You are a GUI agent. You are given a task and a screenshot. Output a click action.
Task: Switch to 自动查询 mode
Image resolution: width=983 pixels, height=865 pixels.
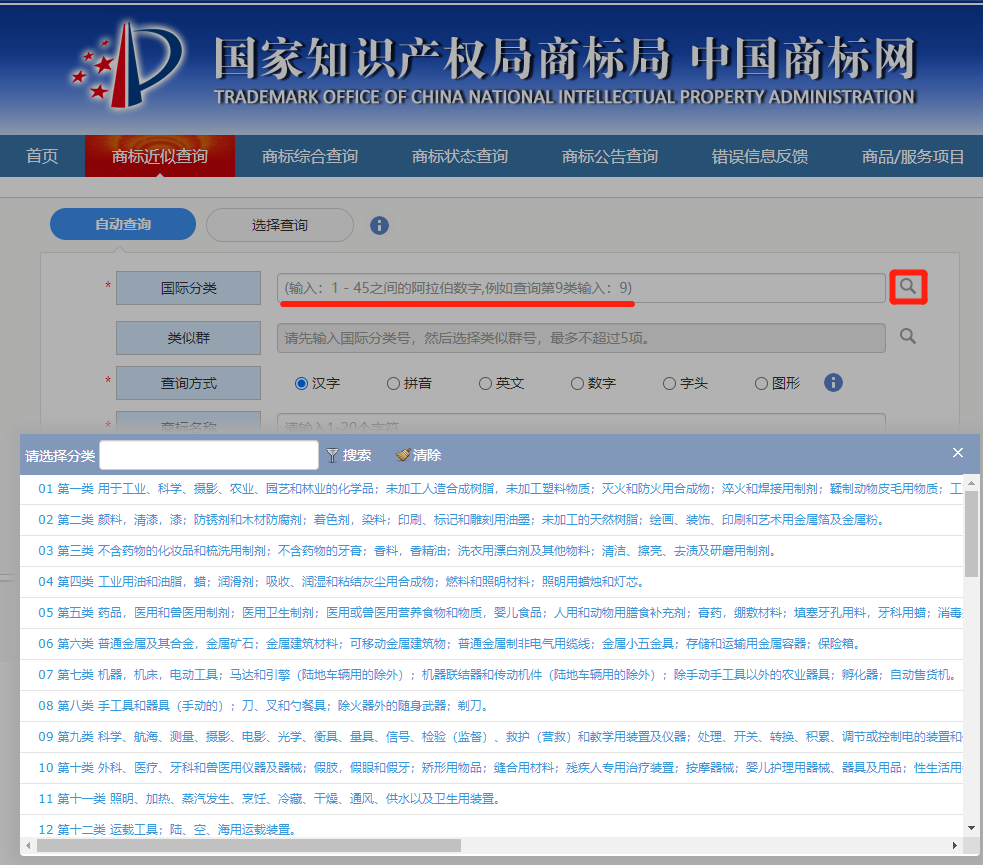pyautogui.click(x=123, y=224)
